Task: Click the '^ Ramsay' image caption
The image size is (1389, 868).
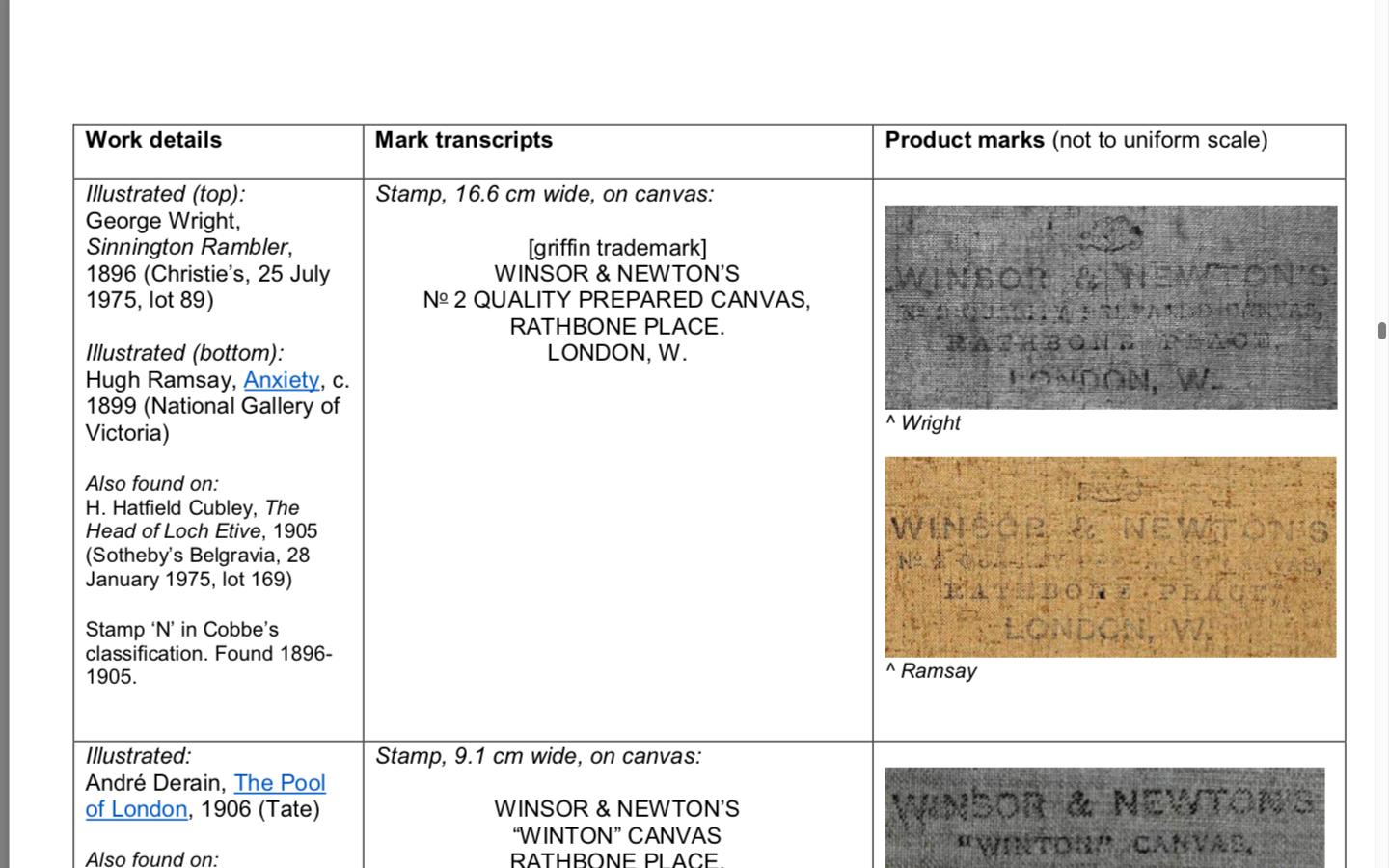Action: tap(931, 671)
